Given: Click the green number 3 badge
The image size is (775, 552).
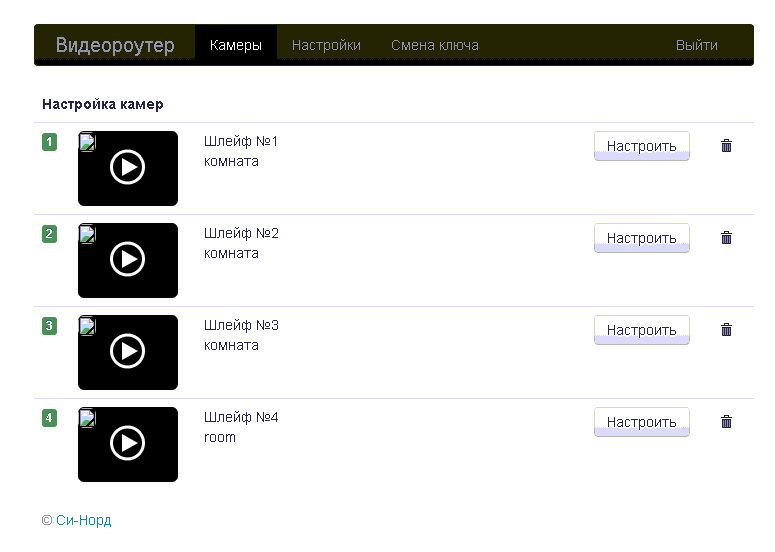Looking at the screenshot, I should coord(49,326).
